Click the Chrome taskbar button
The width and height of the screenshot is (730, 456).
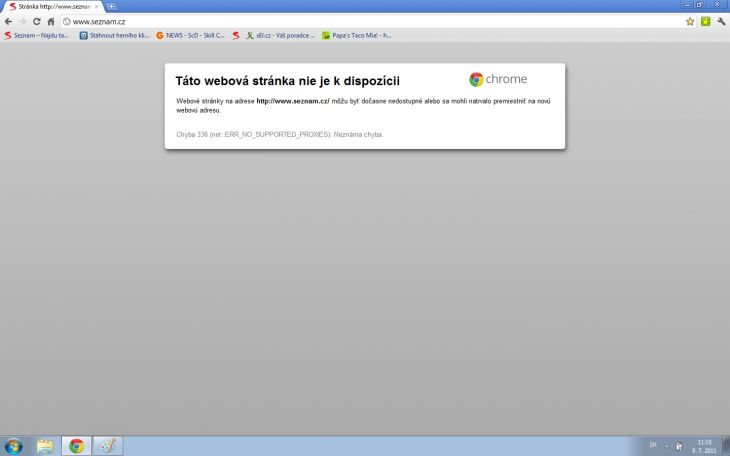pos(76,446)
